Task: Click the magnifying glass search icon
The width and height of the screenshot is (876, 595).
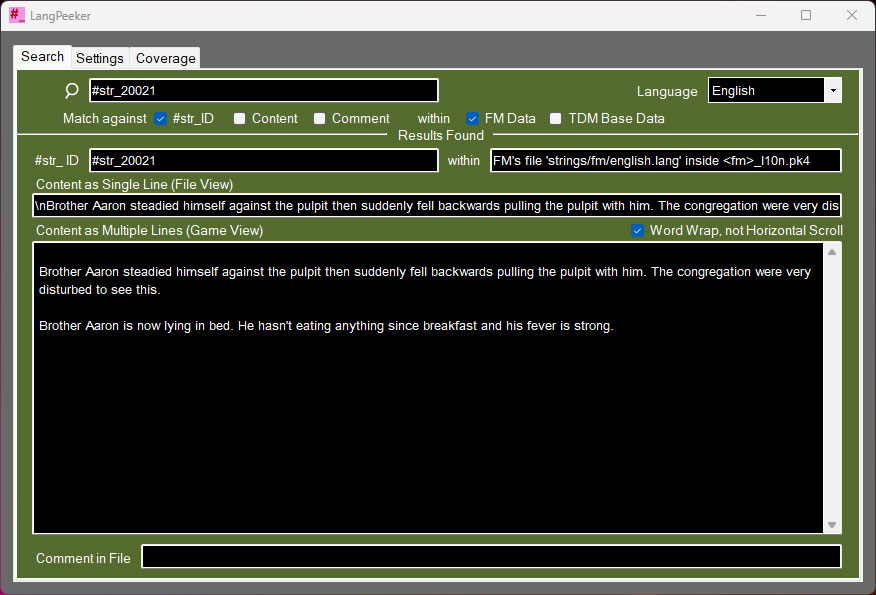Action: pyautogui.click(x=71, y=91)
